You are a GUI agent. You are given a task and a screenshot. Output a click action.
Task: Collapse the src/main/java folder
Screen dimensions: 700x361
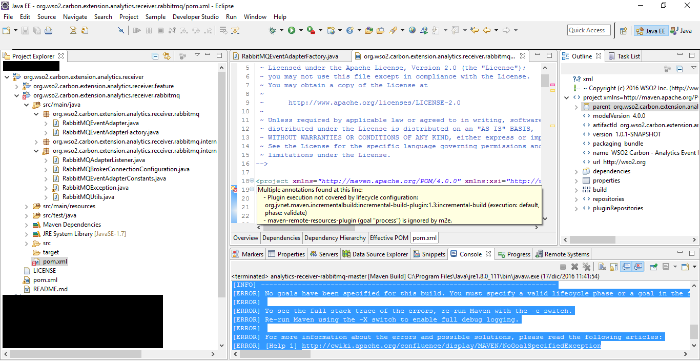coord(26,104)
